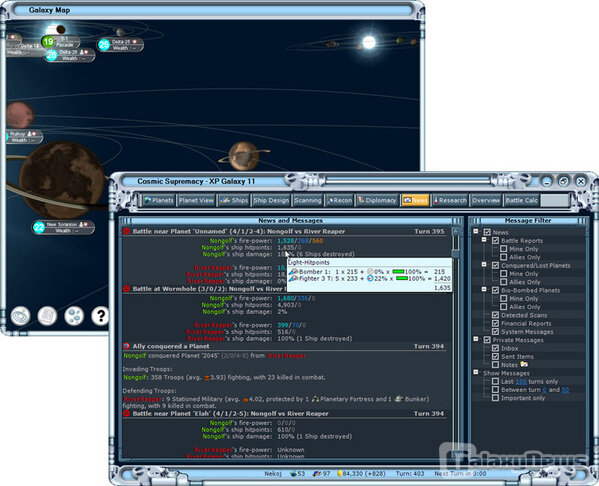Click the planets count icon in status bar

coord(293,473)
